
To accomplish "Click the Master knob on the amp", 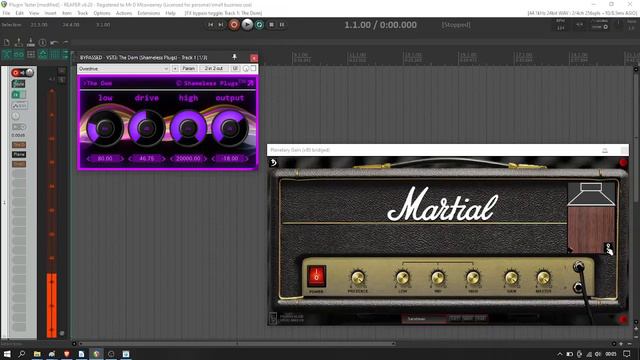I will click(x=543, y=278).
